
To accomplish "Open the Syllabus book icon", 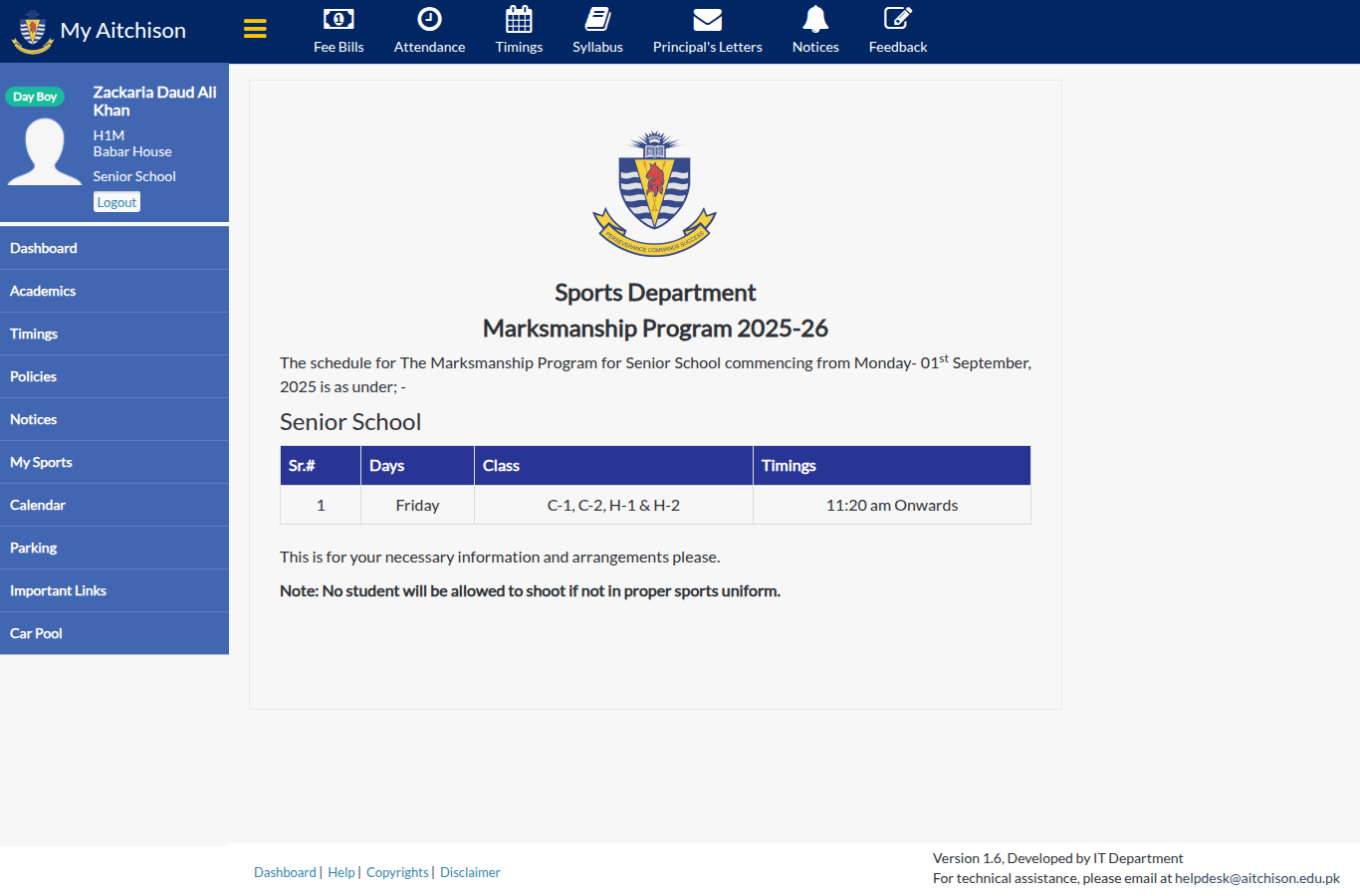I will (x=597, y=19).
